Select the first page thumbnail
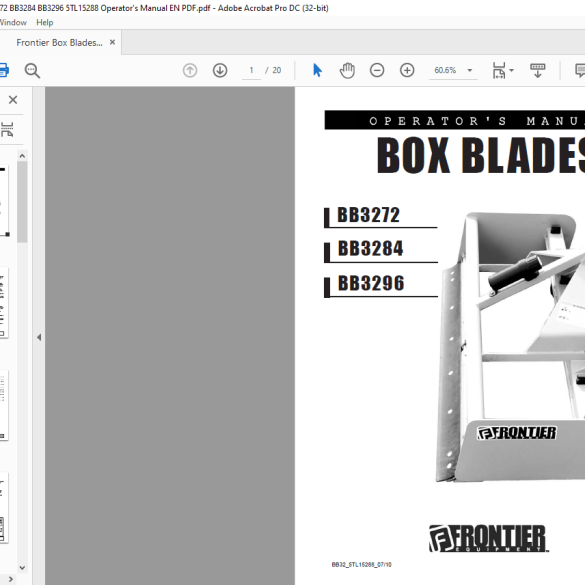Viewport: 585px width, 585px height. pos(4,201)
